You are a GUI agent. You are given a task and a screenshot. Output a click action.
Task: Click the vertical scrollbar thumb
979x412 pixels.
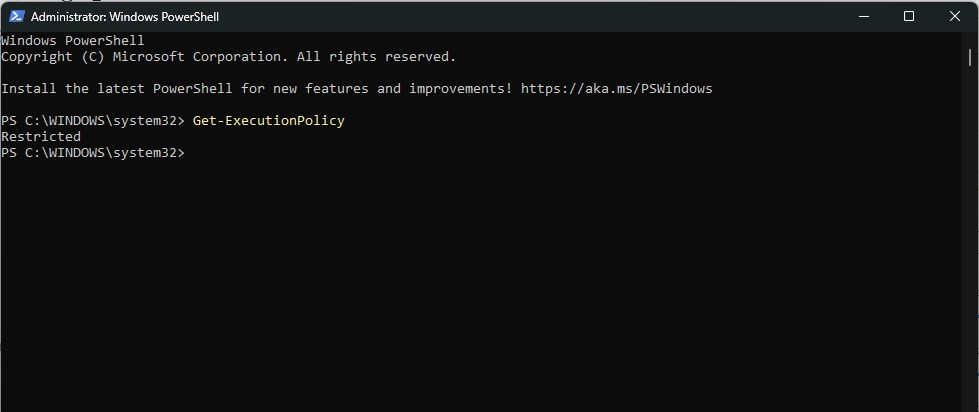coord(970,57)
